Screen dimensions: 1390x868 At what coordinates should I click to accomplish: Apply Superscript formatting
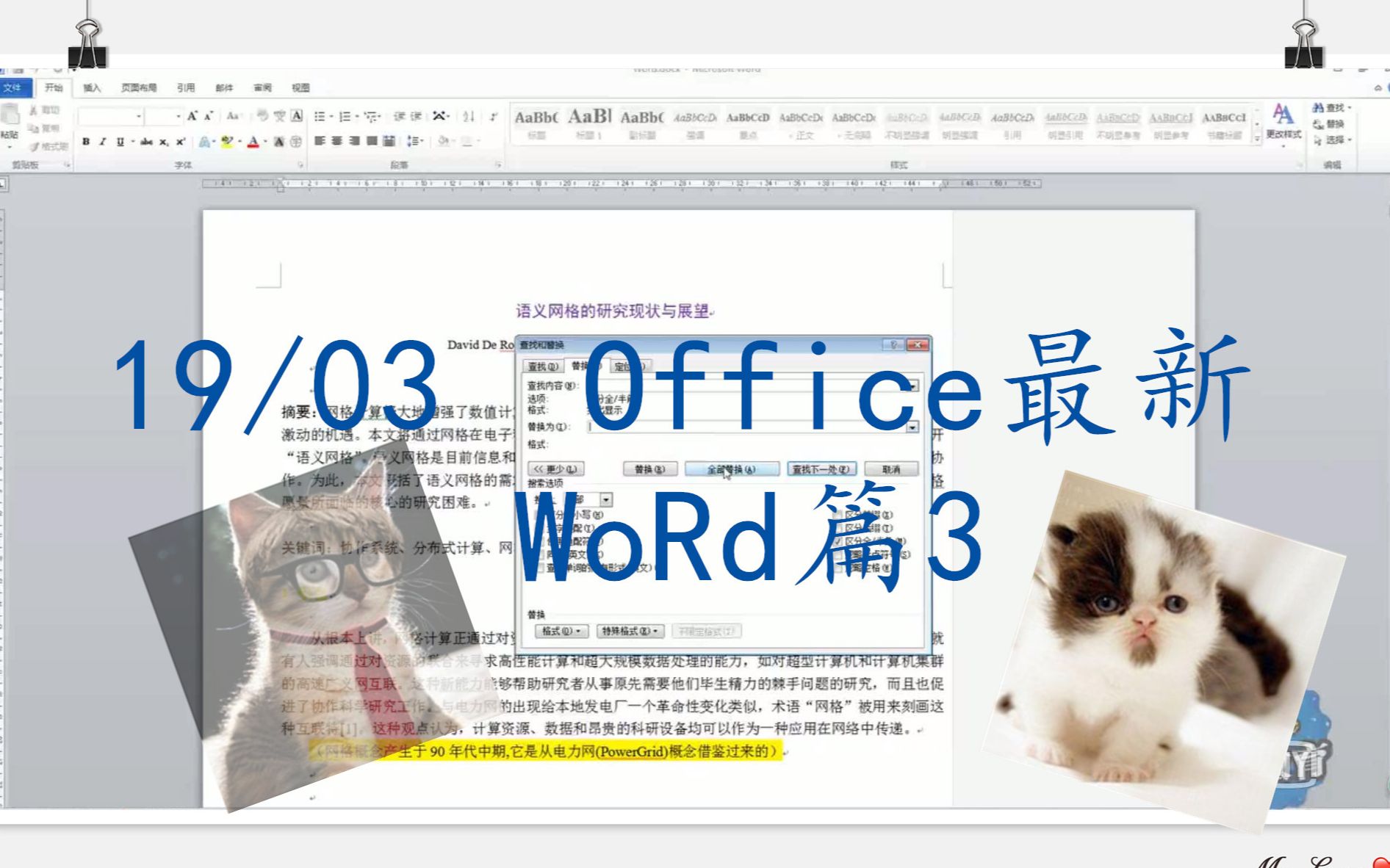(x=180, y=141)
